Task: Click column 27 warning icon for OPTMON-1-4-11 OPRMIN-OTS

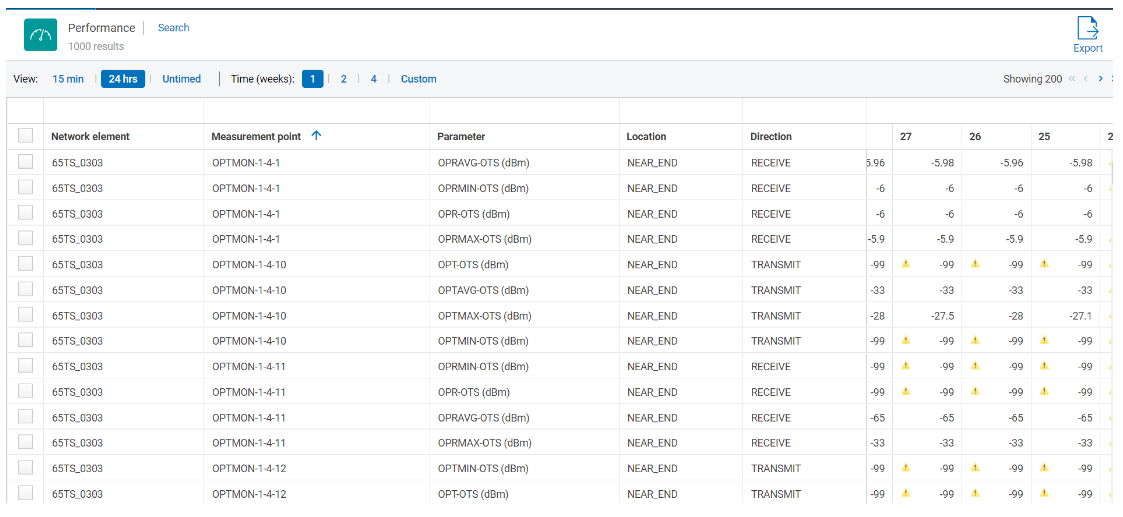Action: [x=905, y=366]
